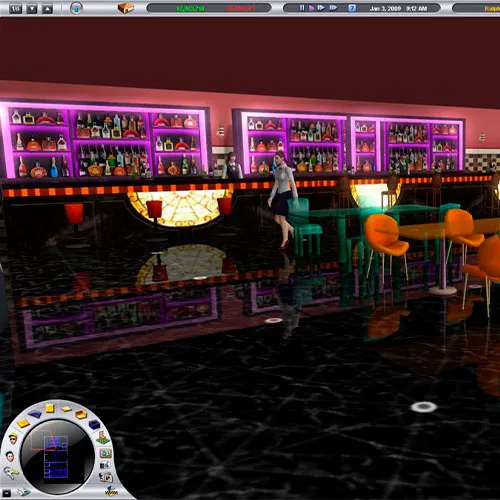Select the keys icon on the wheel
Image resolution: width=500 pixels, height=500 pixels.
pyautogui.click(x=11, y=473)
